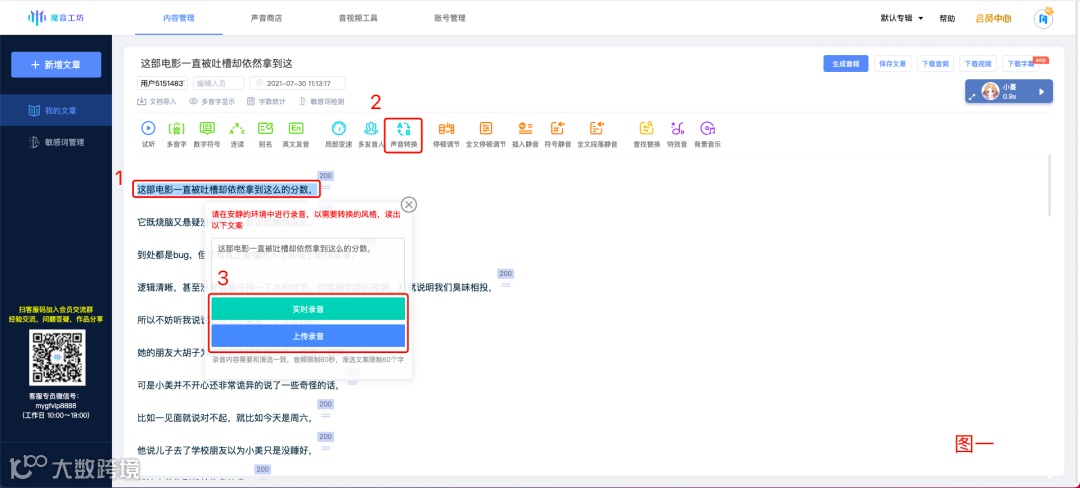Click the line starting 比如一见面就说对不起
1080x488 pixels.
[225, 417]
